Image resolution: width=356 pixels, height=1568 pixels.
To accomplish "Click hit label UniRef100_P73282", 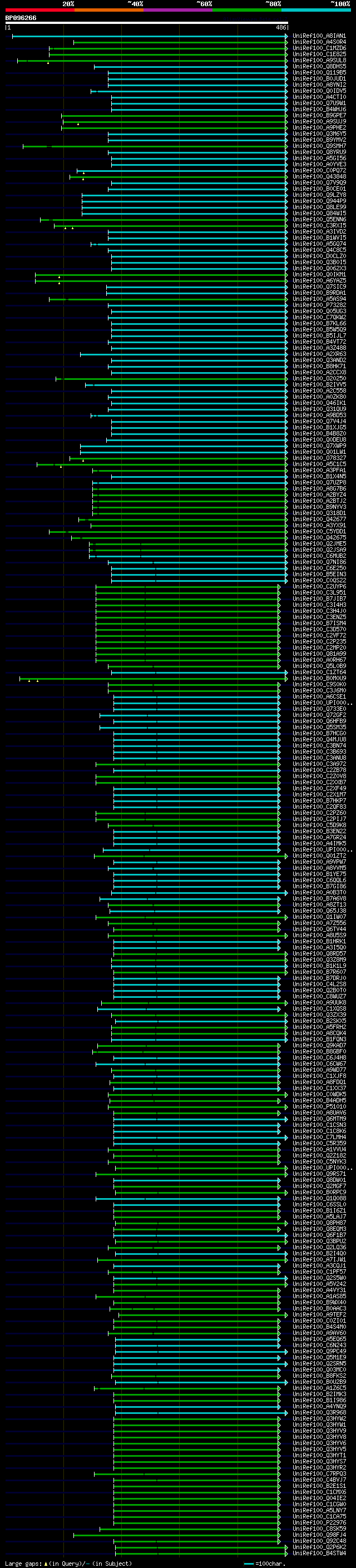I will tap(319, 305).
